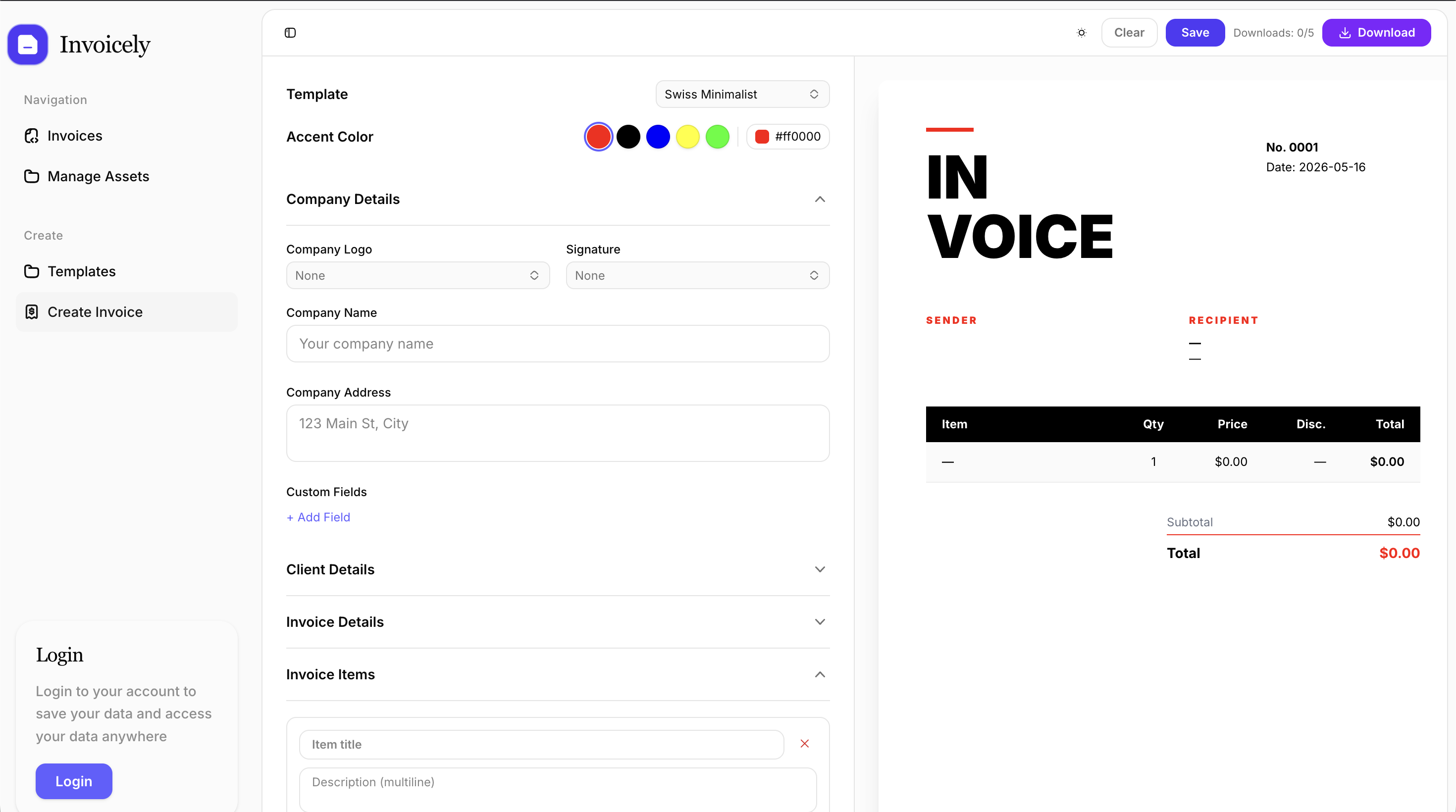The image size is (1456, 812).
Task: Click the sidebar collapse panel icon
Action: click(x=290, y=33)
